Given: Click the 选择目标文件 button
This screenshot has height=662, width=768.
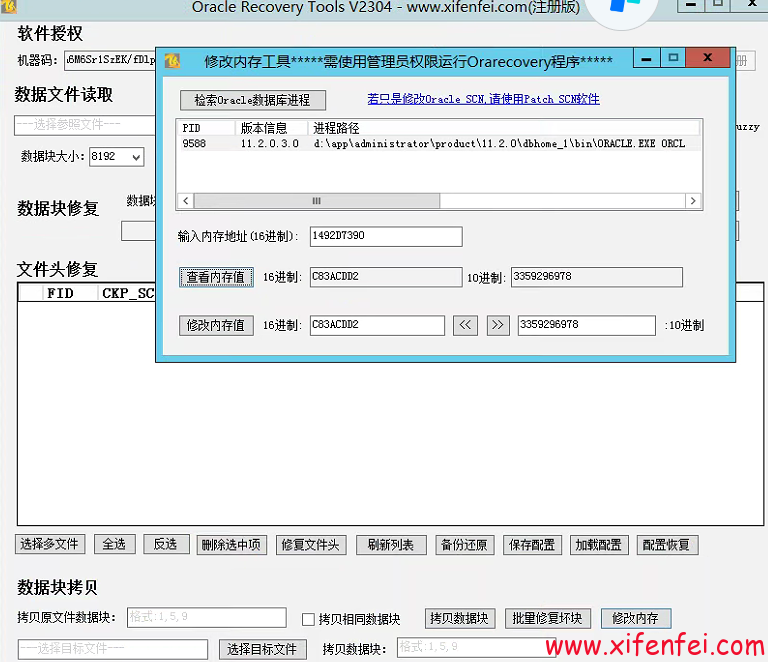Looking at the screenshot, I should [263, 649].
